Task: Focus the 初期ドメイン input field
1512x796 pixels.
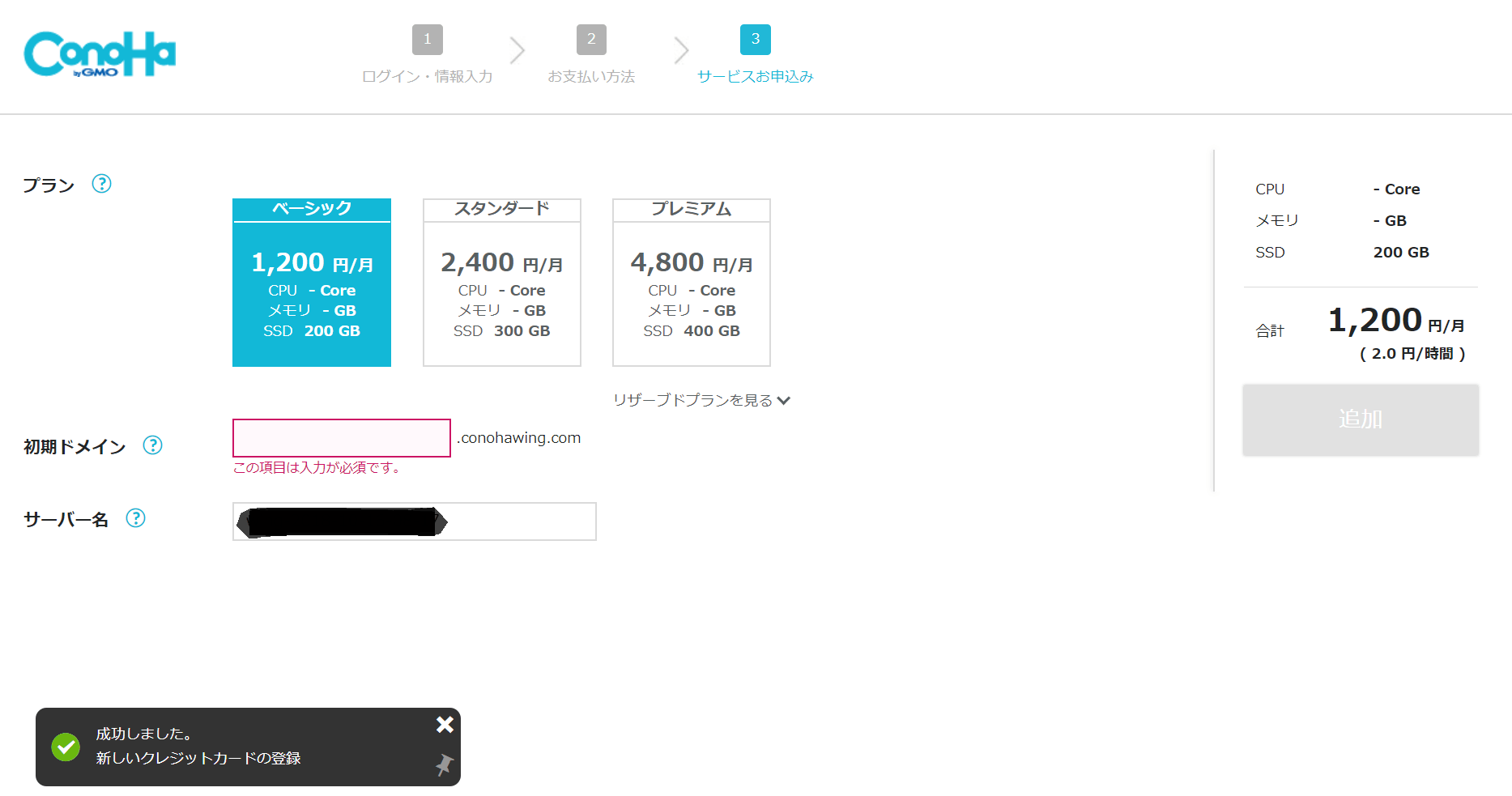Action: pyautogui.click(x=342, y=438)
